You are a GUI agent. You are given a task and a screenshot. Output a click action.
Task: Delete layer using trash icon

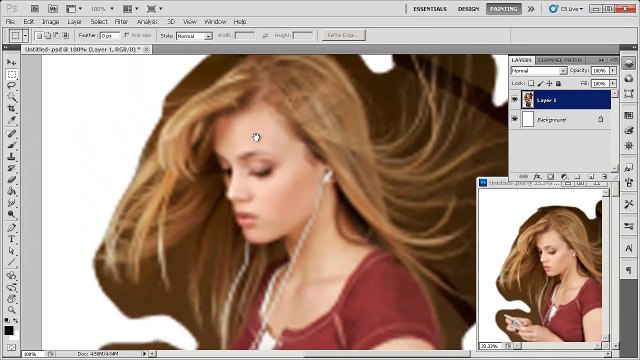click(604, 176)
